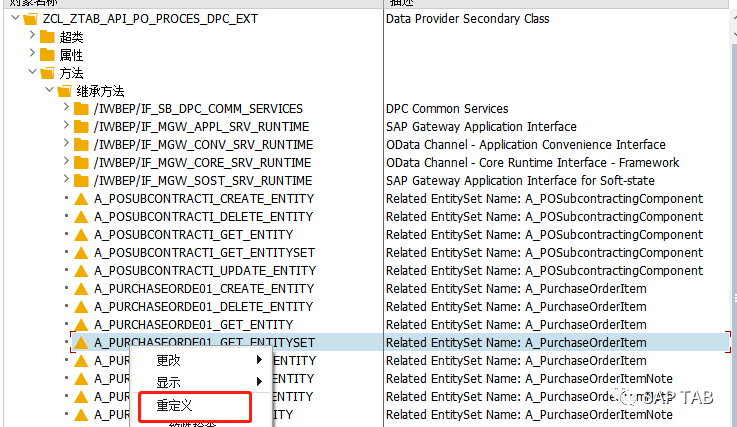Click the ZCL_ZTAB_API_PO_PROCES_DPC_EXT class folder icon
737x427 pixels.
pos(31,19)
